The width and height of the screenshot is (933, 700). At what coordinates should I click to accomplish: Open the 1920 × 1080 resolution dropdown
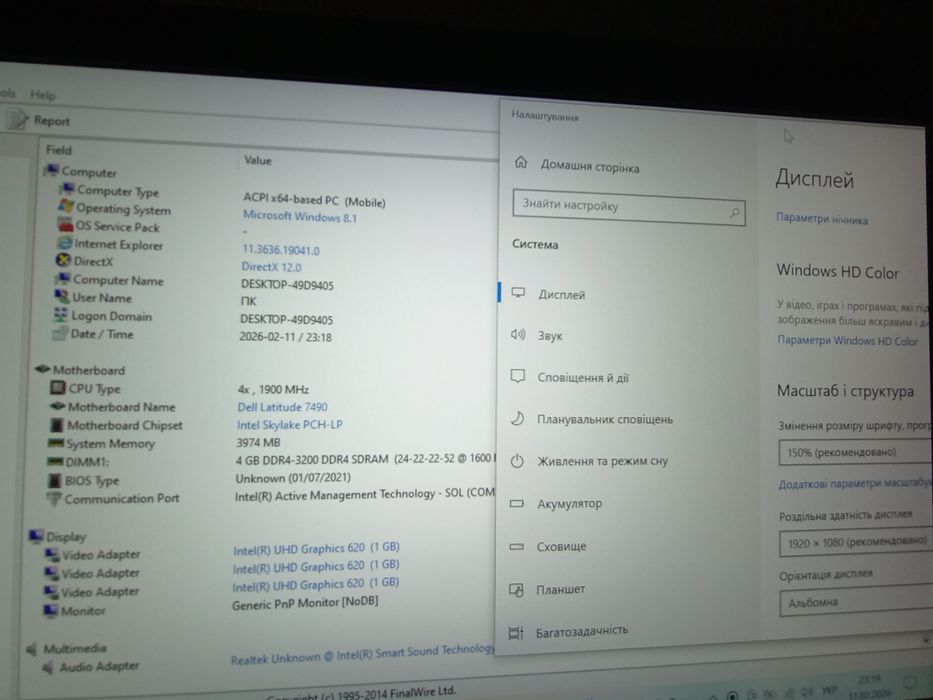[x=856, y=543]
